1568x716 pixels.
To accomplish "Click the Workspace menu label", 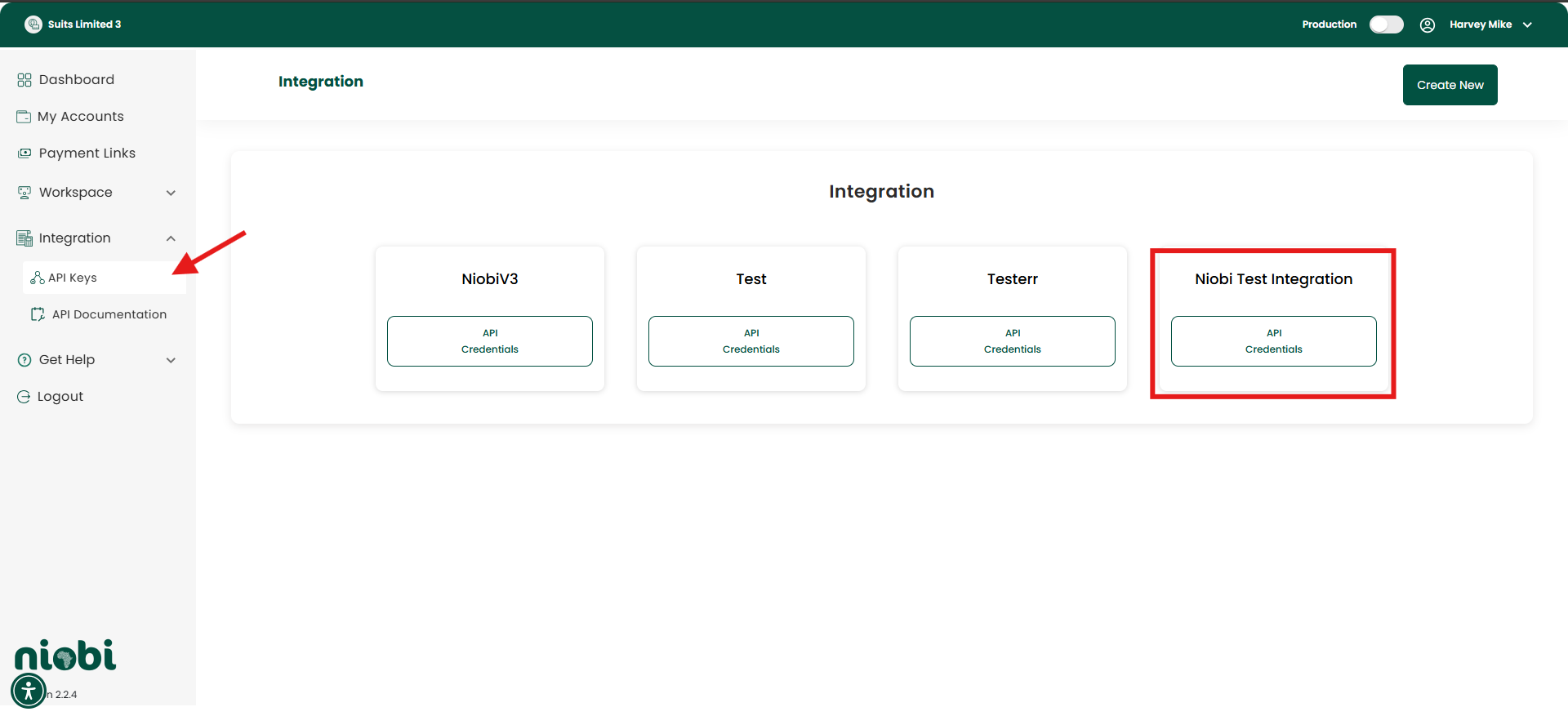I will tap(76, 193).
